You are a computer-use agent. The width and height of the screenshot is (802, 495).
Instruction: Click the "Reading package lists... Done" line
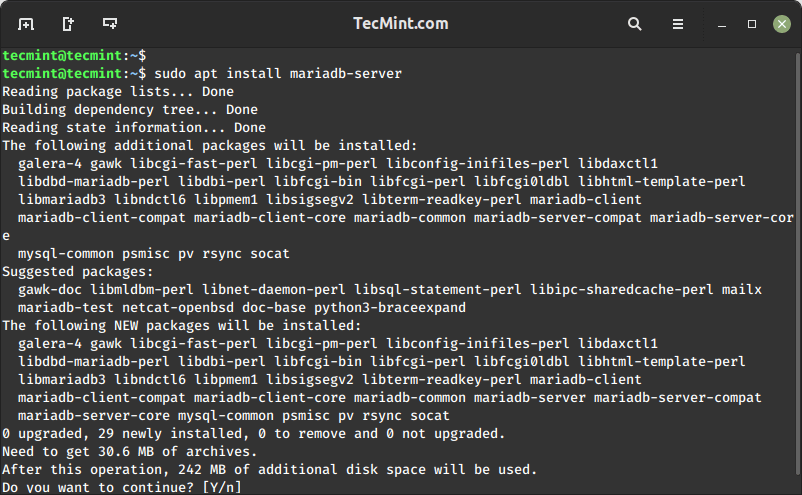[x=117, y=92]
